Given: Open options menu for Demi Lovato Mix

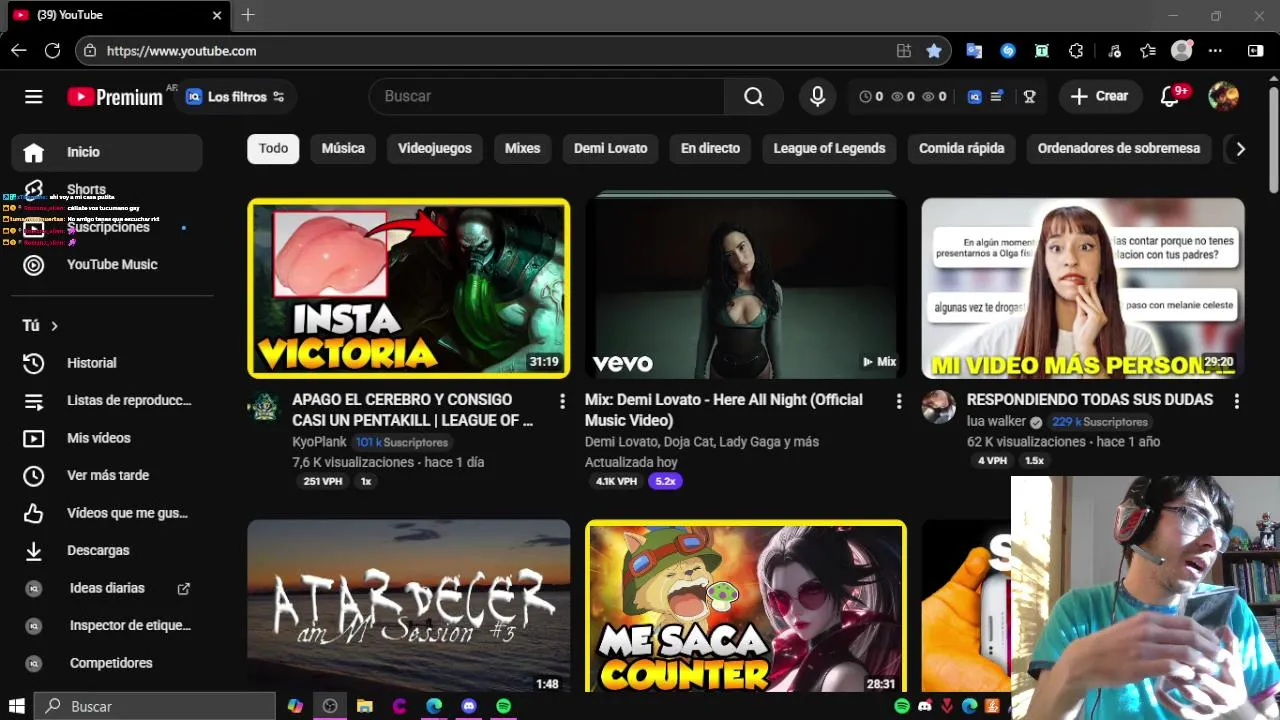Looking at the screenshot, I should coord(899,401).
